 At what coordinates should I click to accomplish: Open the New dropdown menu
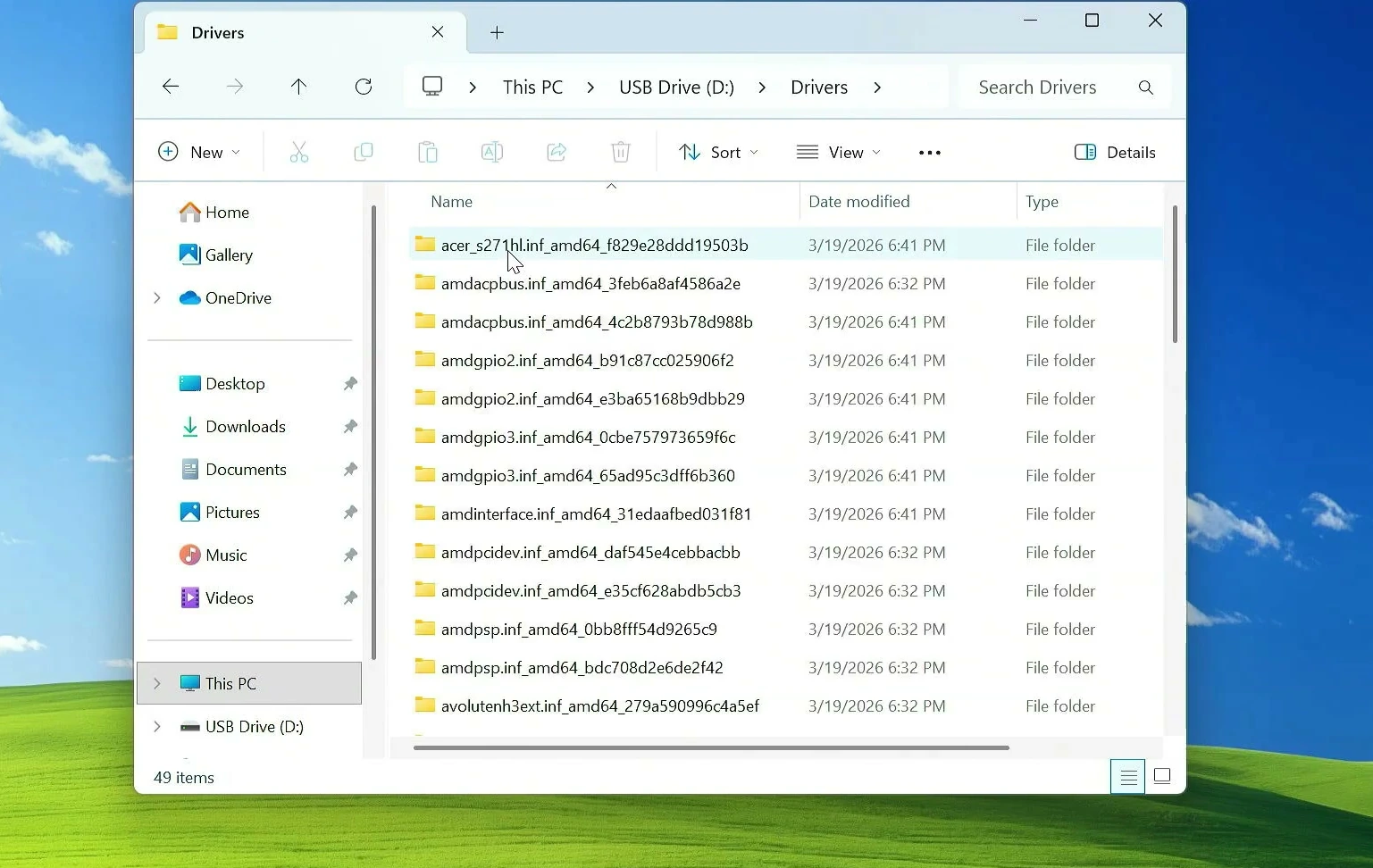tap(198, 153)
